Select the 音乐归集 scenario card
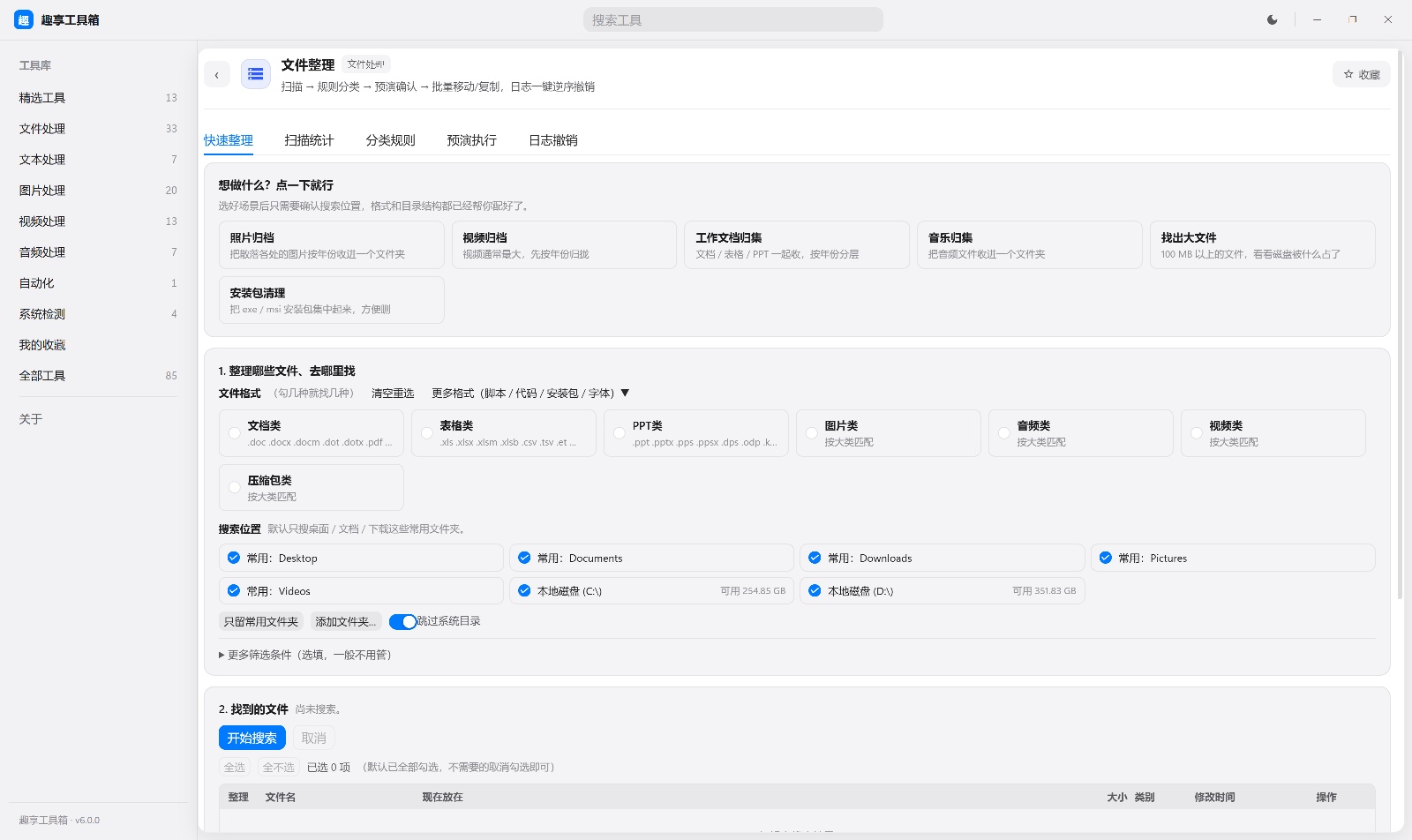The height and width of the screenshot is (840, 1412). (x=1030, y=244)
